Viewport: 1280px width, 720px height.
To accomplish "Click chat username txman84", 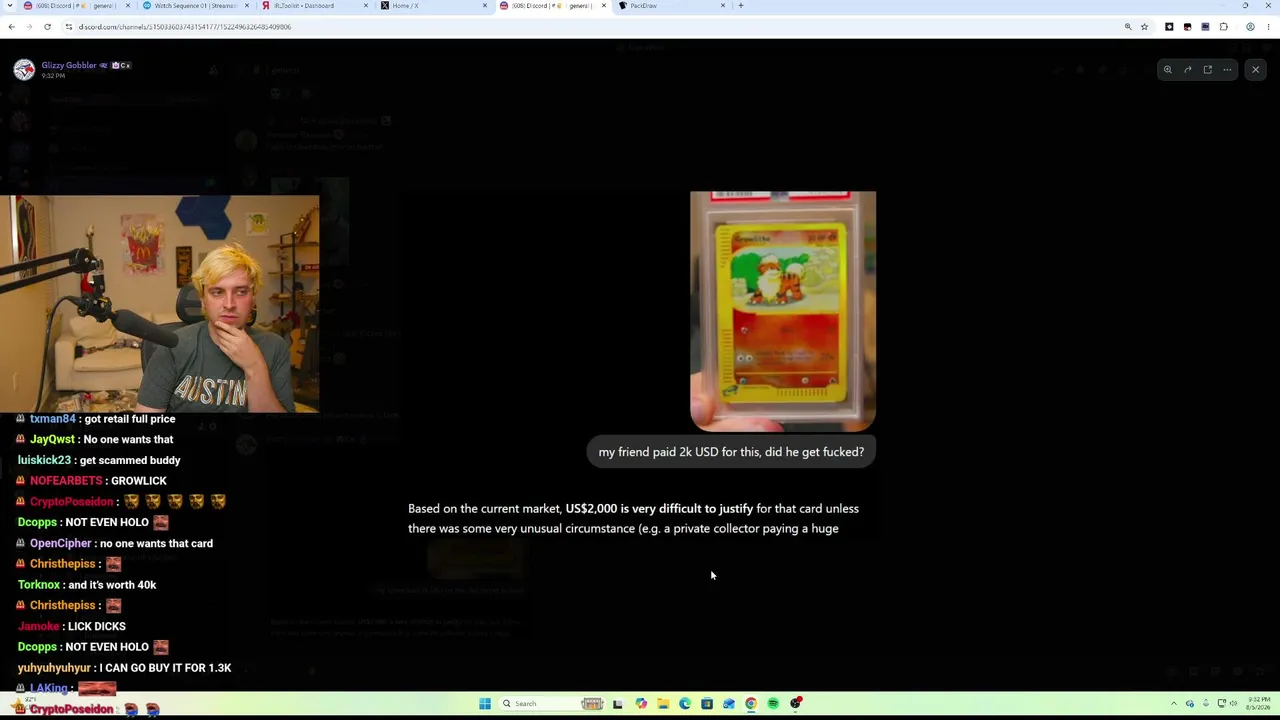I will (x=53, y=419).
